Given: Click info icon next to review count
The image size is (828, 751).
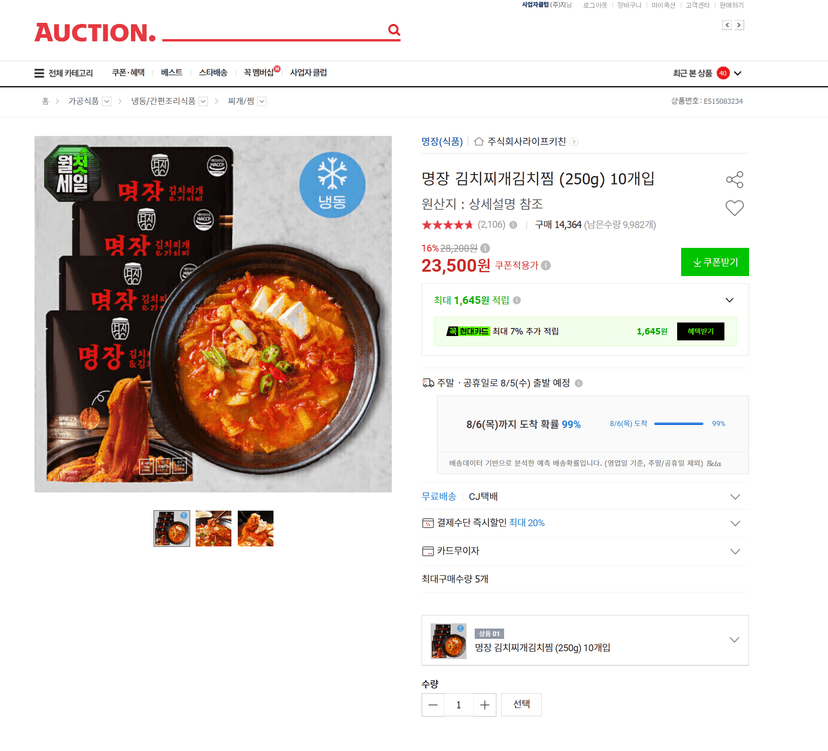Looking at the screenshot, I should click(x=513, y=225).
